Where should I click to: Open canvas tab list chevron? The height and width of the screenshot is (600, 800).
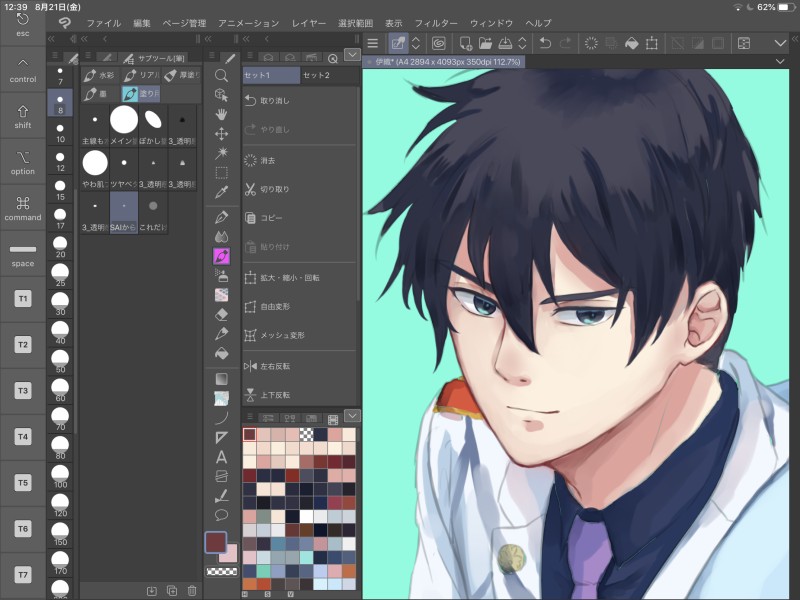(x=780, y=62)
